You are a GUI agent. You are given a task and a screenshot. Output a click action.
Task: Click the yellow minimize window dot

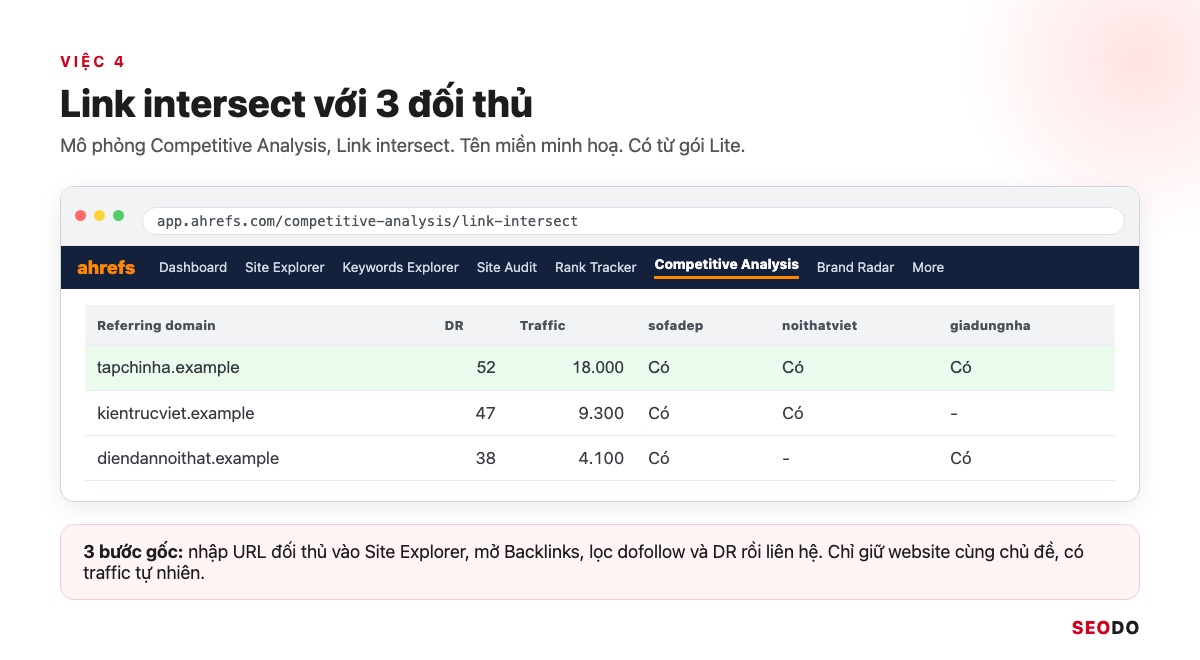click(100, 215)
